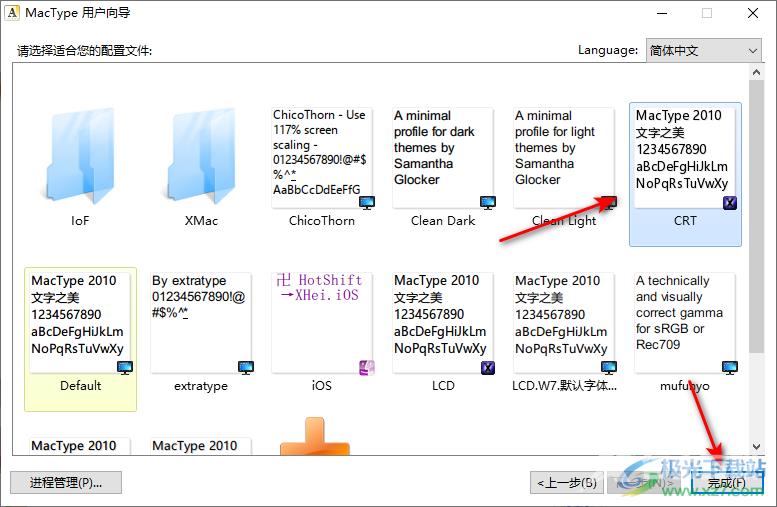Click the monitor icon on mufunyo preview

[729, 367]
